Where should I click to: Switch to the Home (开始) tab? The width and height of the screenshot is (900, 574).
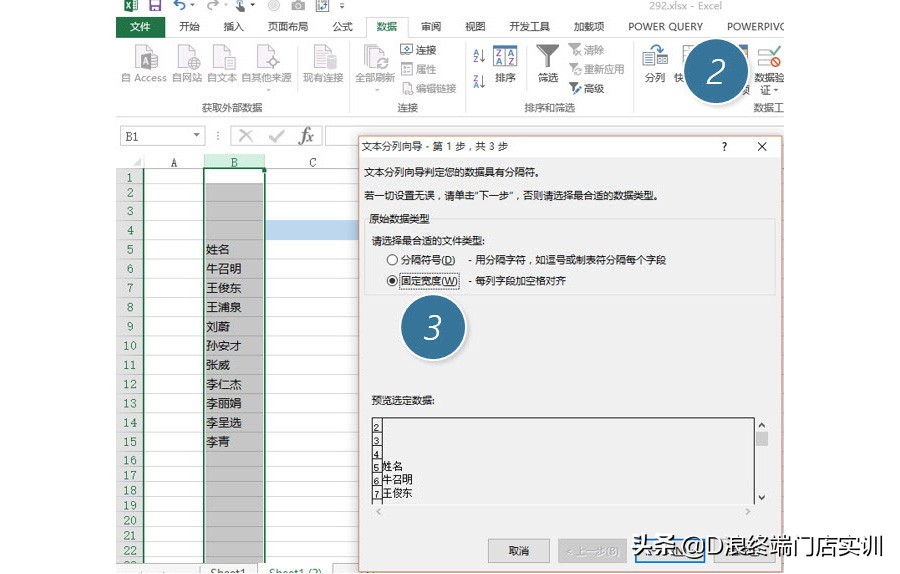pyautogui.click(x=189, y=26)
